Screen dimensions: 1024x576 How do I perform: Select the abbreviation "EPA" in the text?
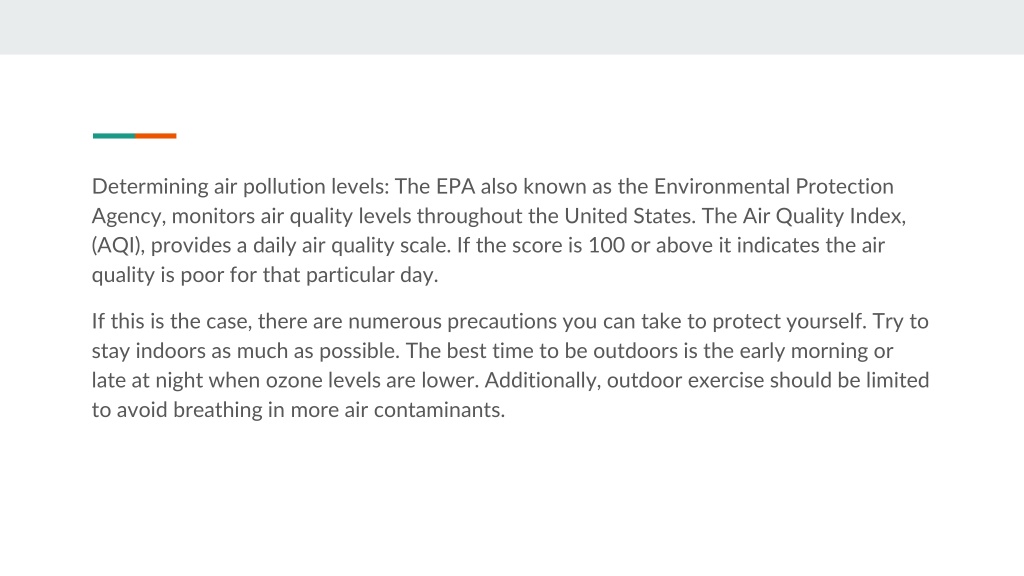point(455,187)
